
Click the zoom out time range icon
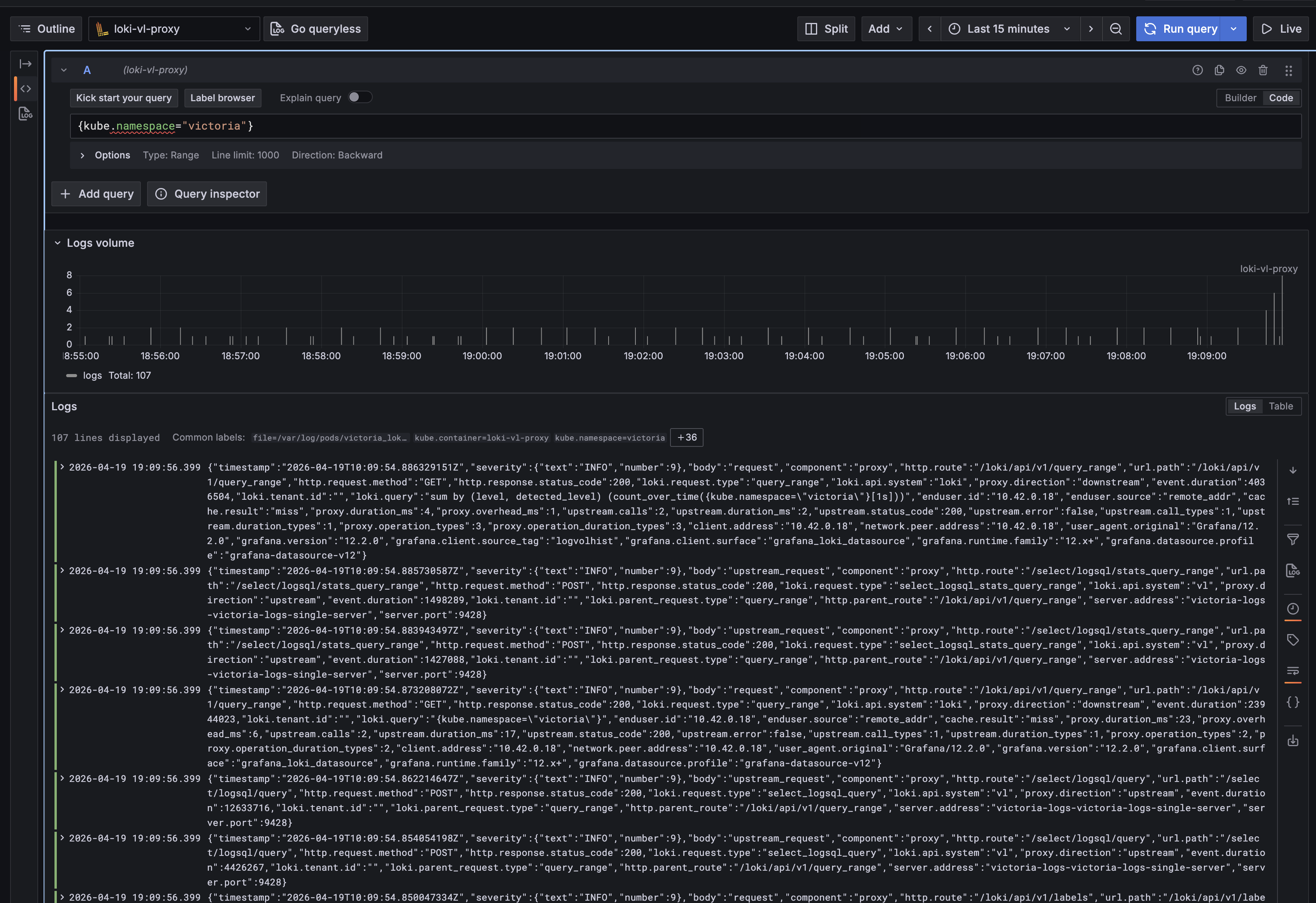tap(1116, 29)
